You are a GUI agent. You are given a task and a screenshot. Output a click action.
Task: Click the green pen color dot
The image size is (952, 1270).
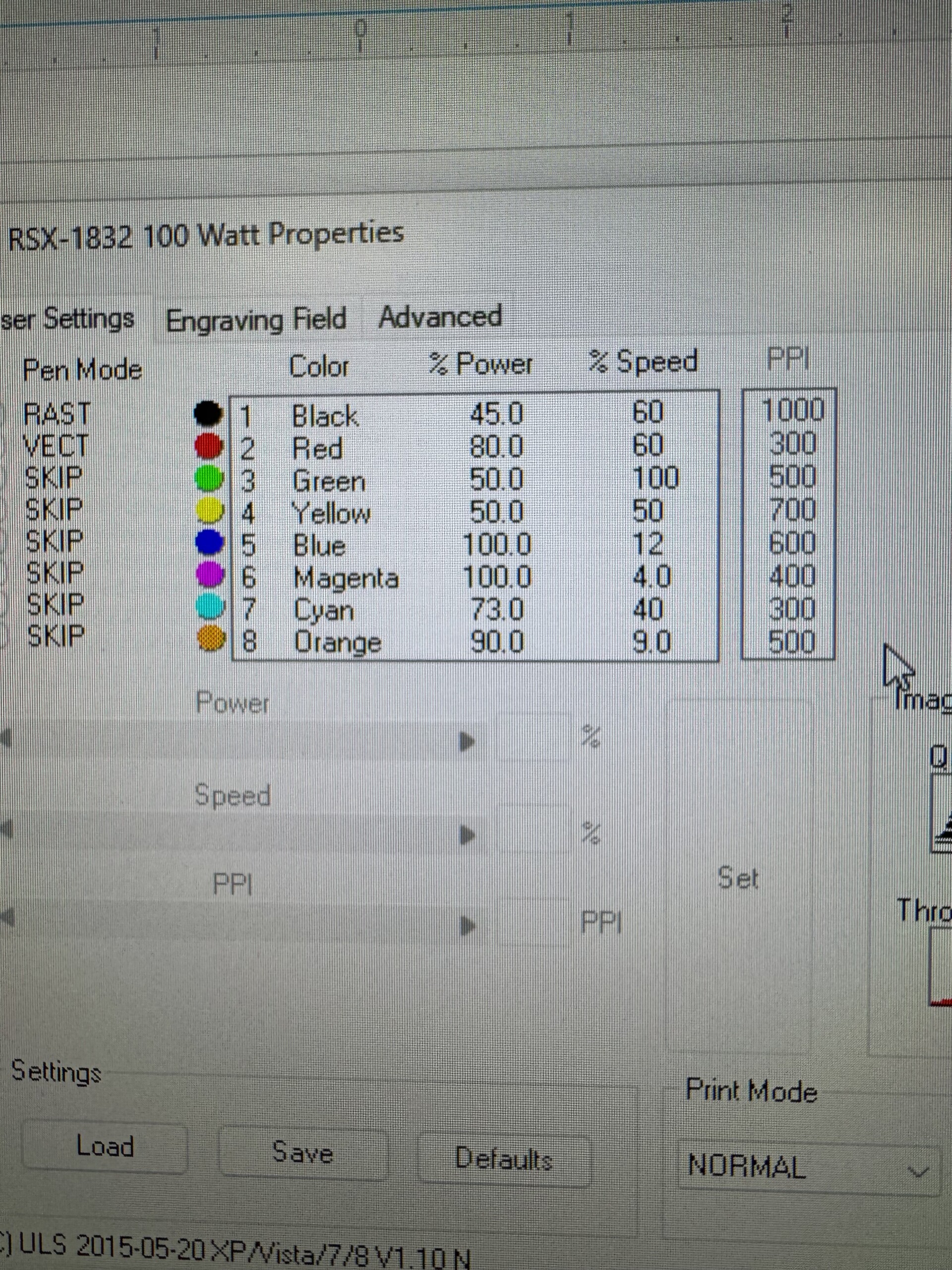coord(209,478)
